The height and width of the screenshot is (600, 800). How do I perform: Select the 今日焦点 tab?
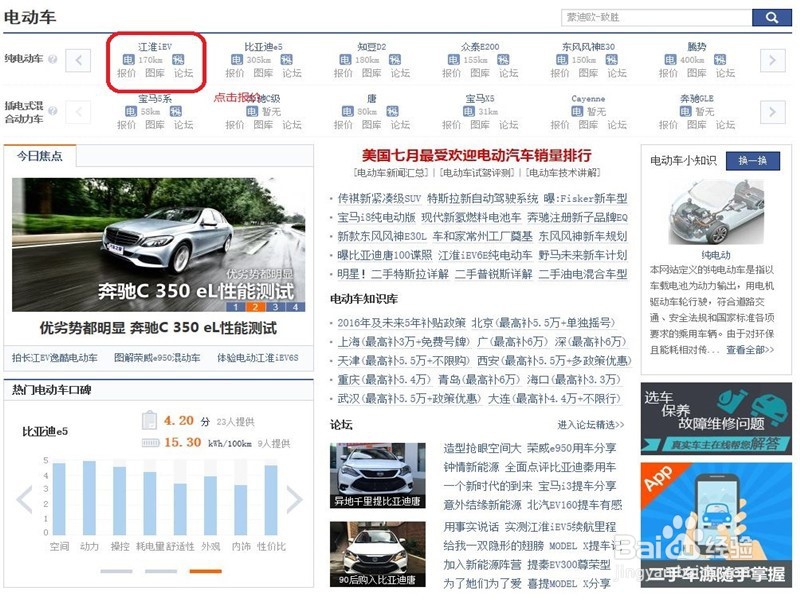click(40, 156)
